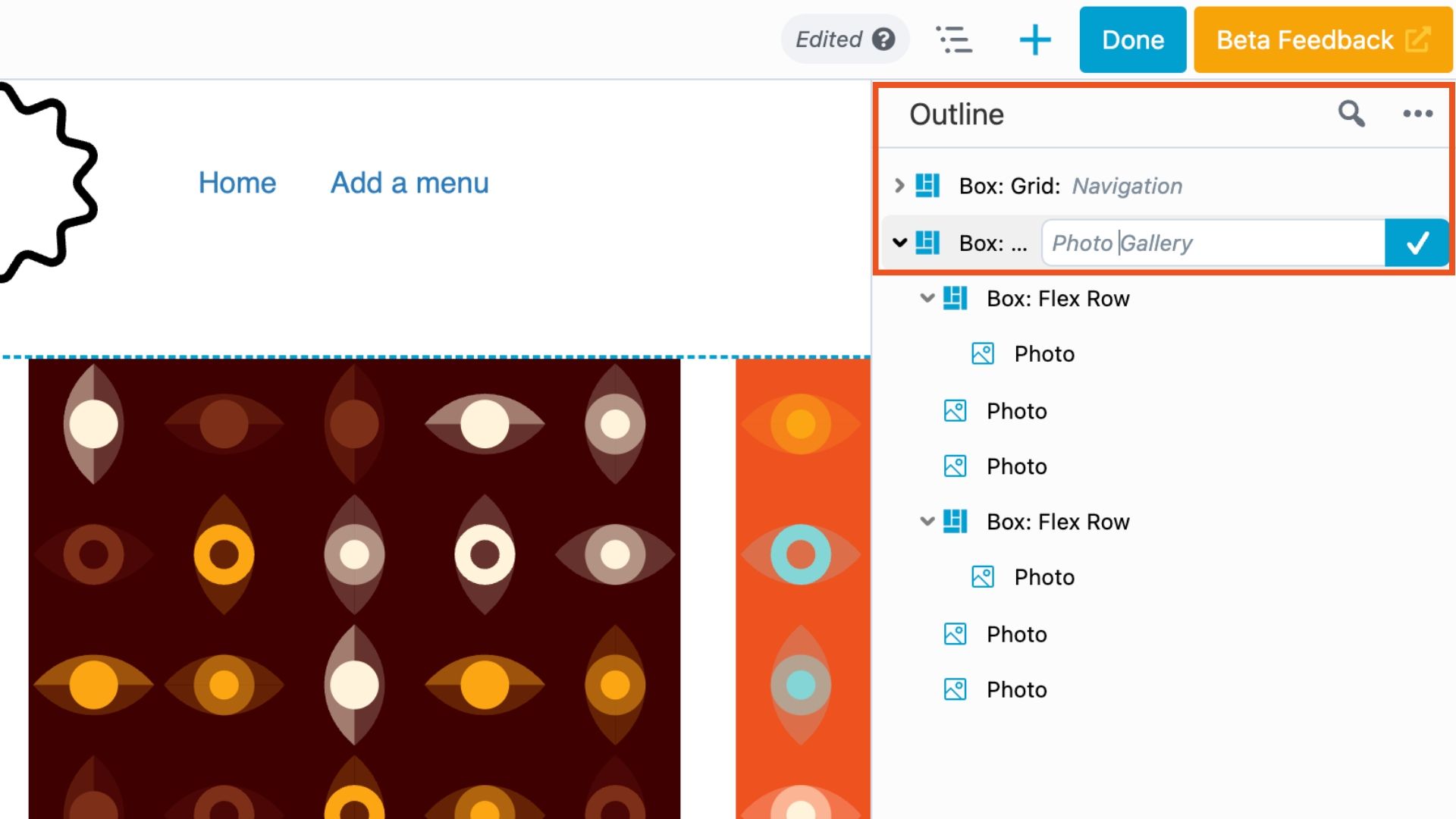Click the Home menu link
This screenshot has height=819, width=1456.
[x=237, y=183]
